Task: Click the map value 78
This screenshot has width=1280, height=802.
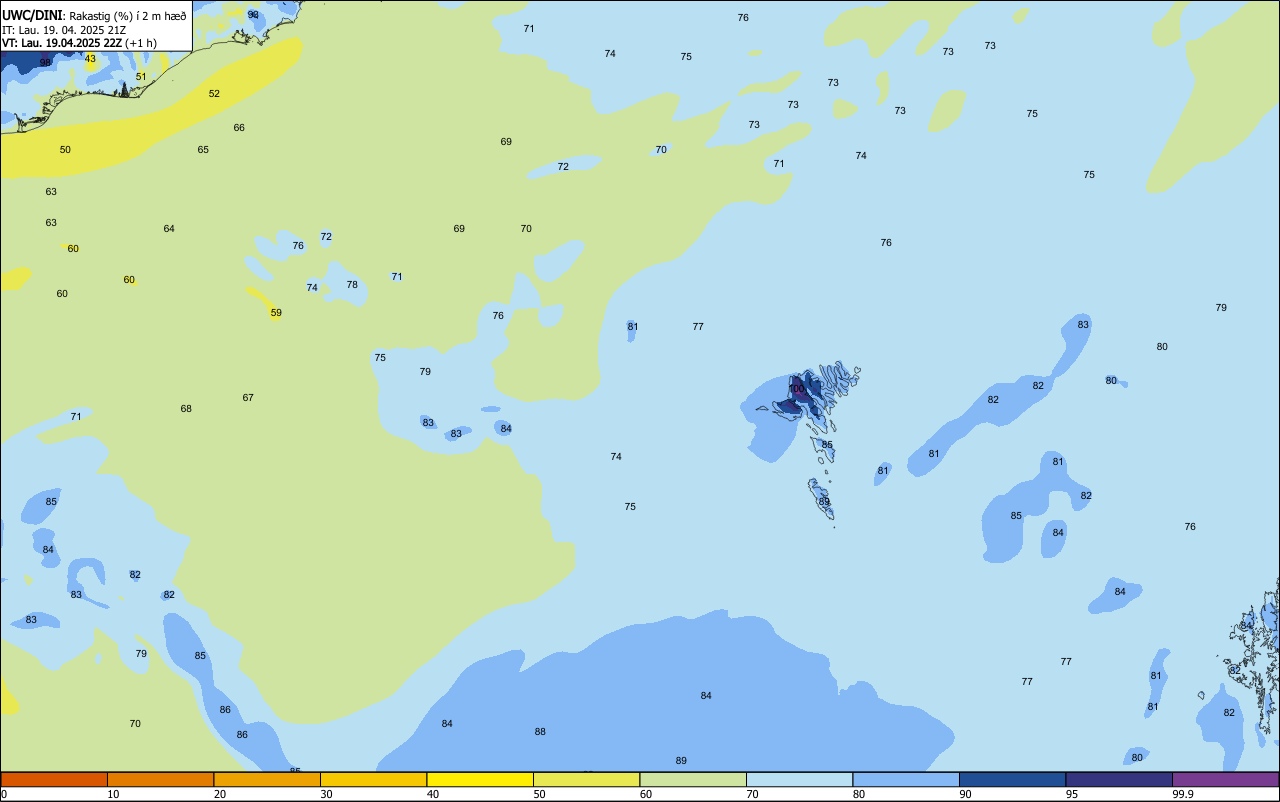Action: [352, 285]
